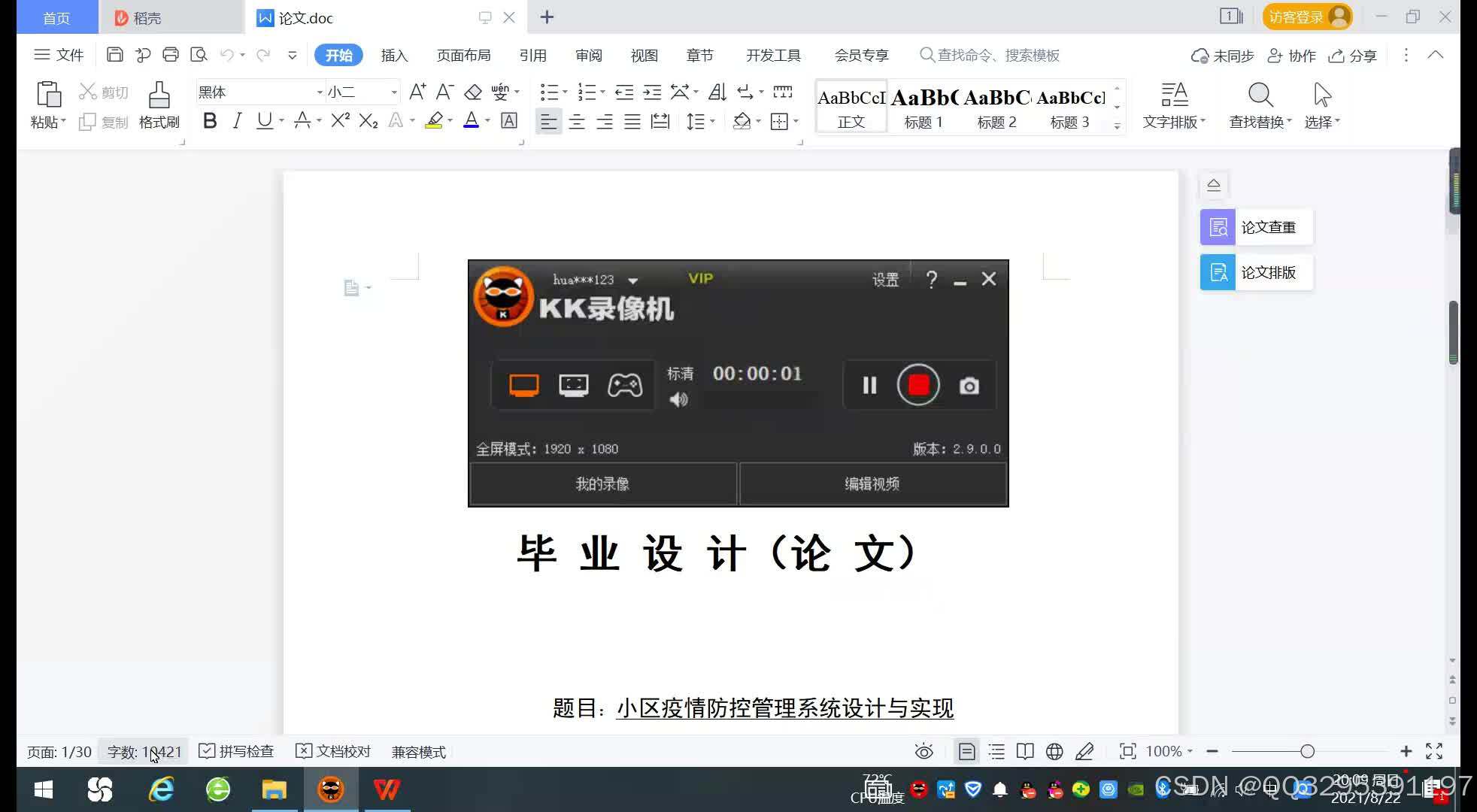The image size is (1477, 812).
Task: Click the zoom slider handle
Action: click(1307, 751)
